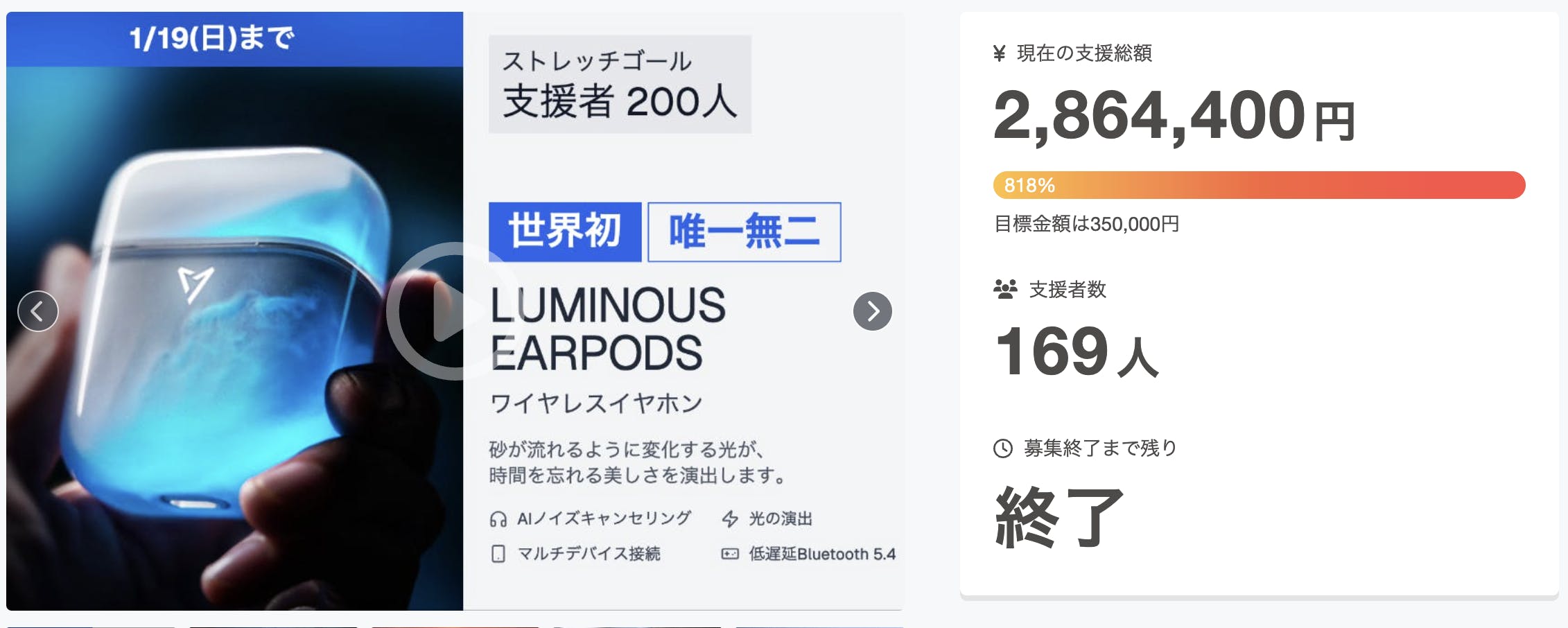Click the 目標金額は350,000円 text

coord(1086,224)
